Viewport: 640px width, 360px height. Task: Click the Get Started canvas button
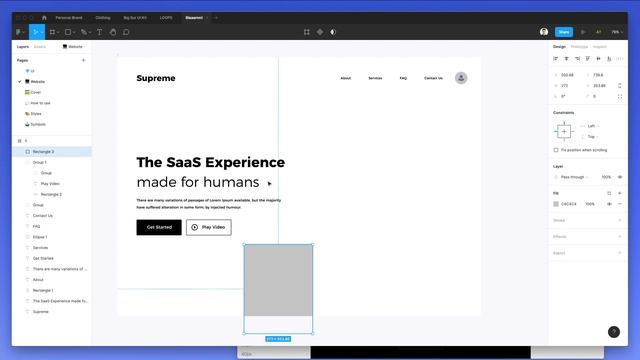tap(159, 227)
